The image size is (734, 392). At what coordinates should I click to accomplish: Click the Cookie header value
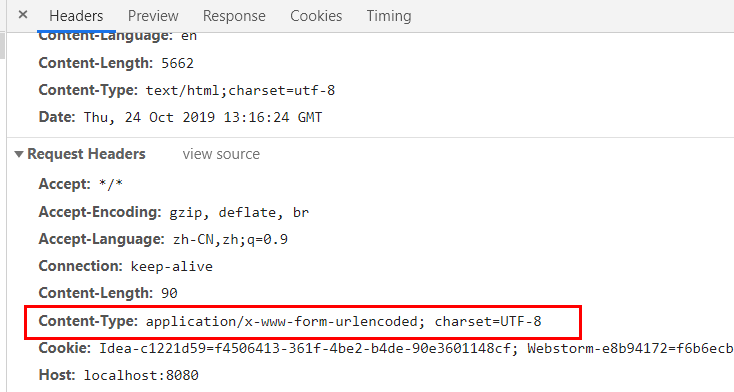click(x=416, y=348)
